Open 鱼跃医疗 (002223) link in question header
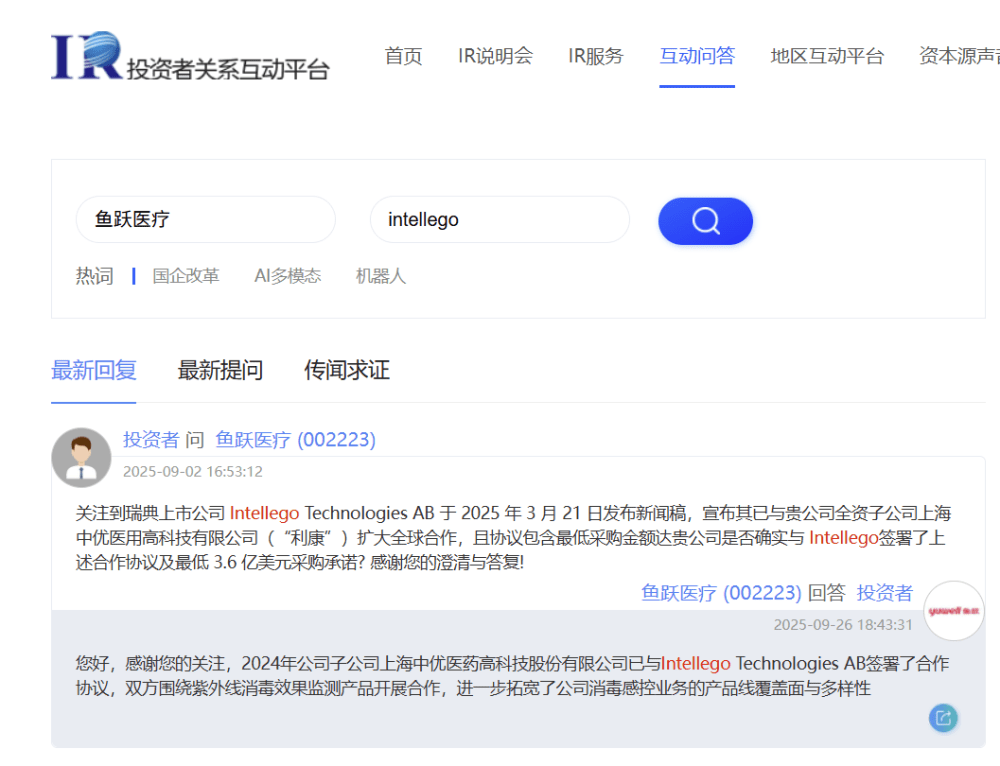Screen dimensions: 1000x766 coord(295,439)
